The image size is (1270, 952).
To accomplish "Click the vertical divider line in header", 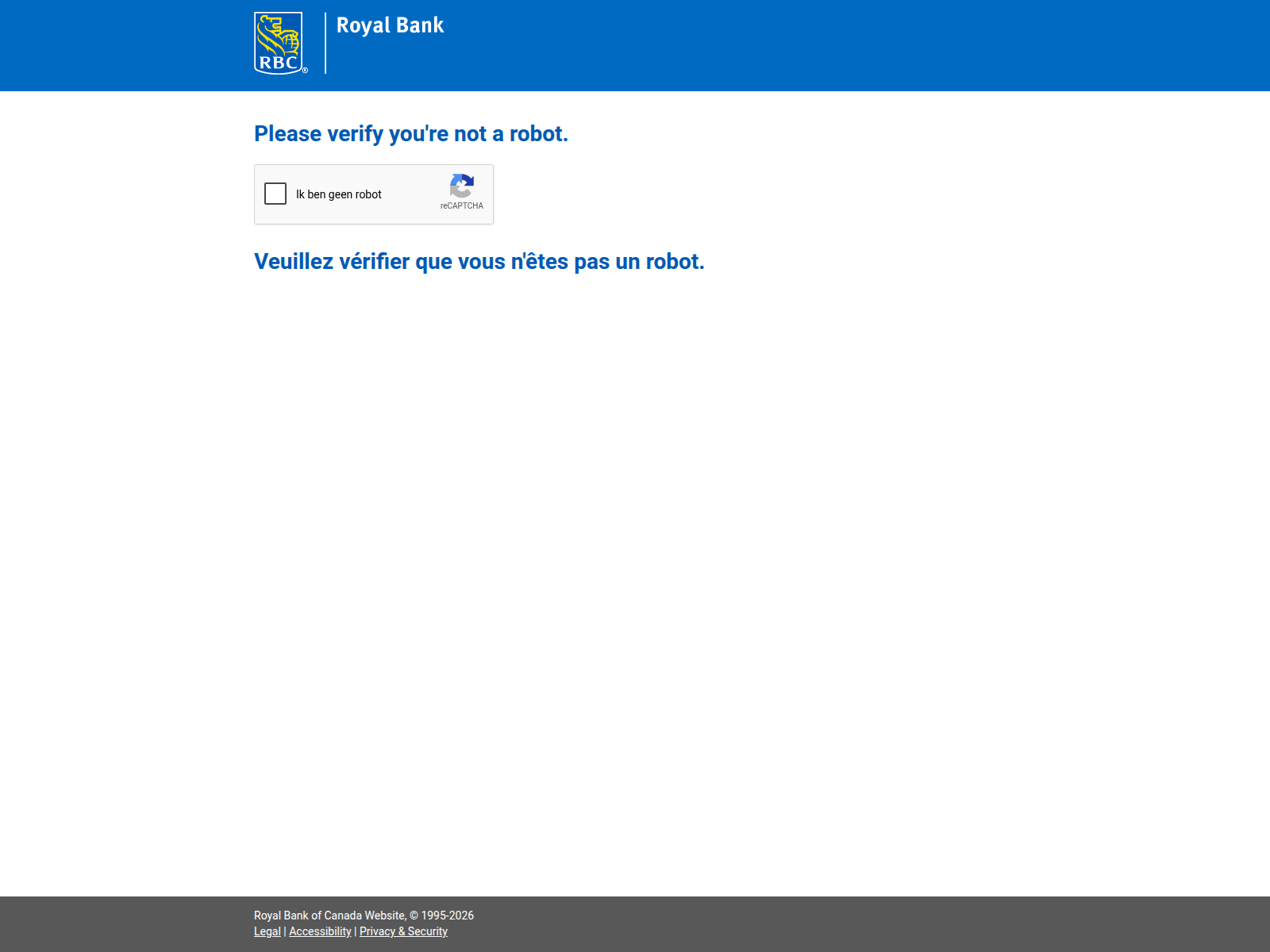I will tap(325, 43).
